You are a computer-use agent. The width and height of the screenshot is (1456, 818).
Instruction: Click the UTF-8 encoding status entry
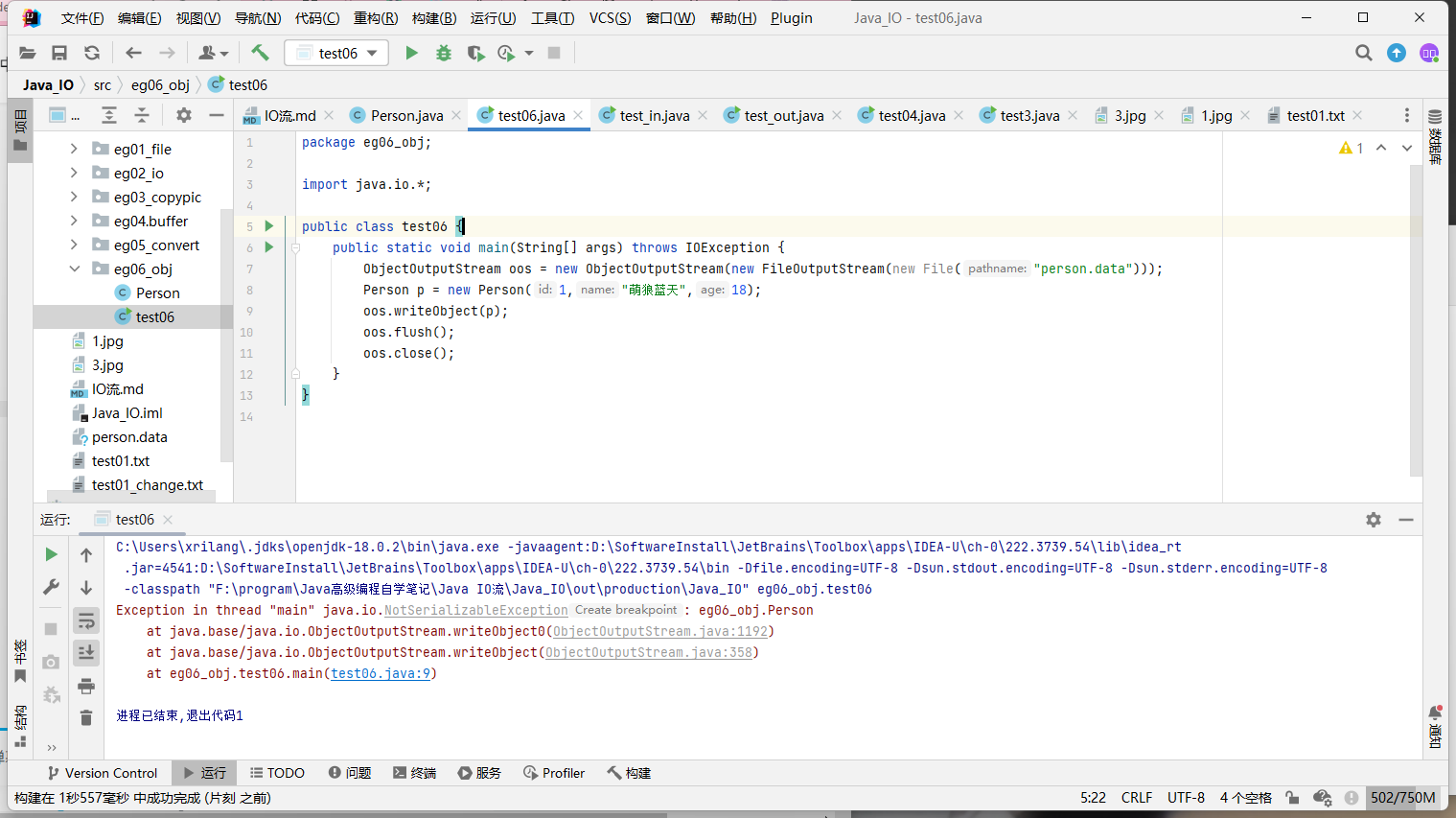tap(1186, 798)
